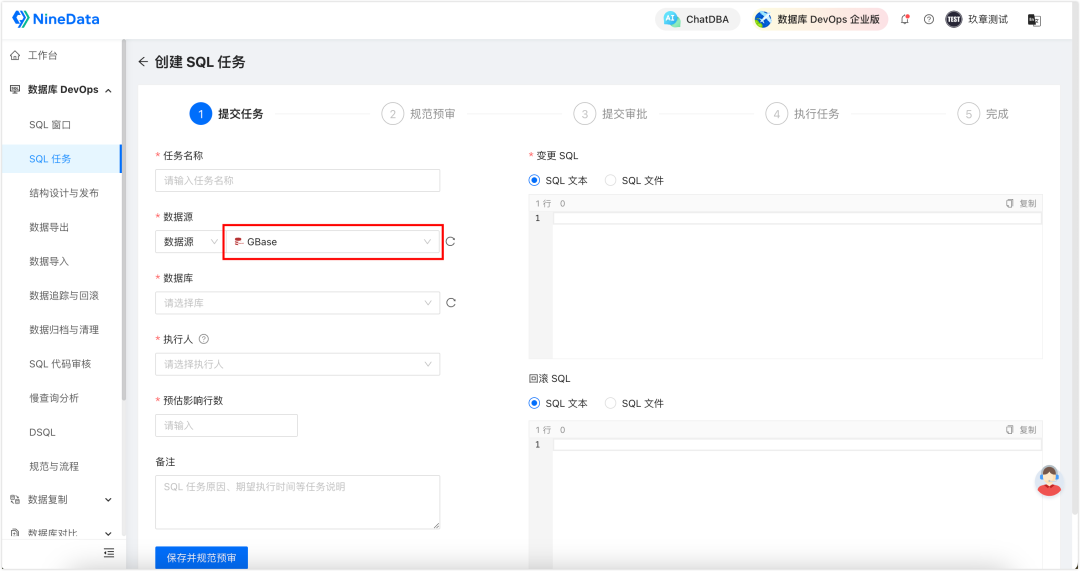Refresh the GBase data source list

tap(450, 242)
